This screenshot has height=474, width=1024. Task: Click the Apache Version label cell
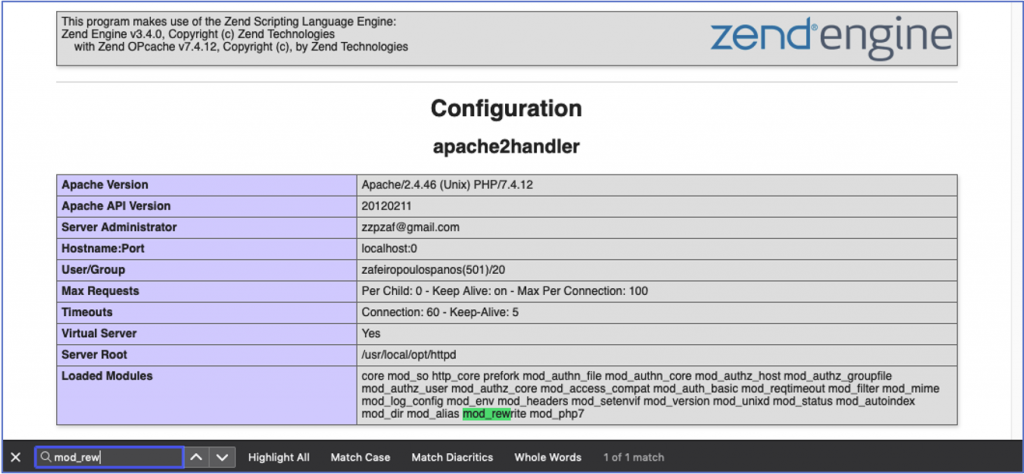click(206, 185)
